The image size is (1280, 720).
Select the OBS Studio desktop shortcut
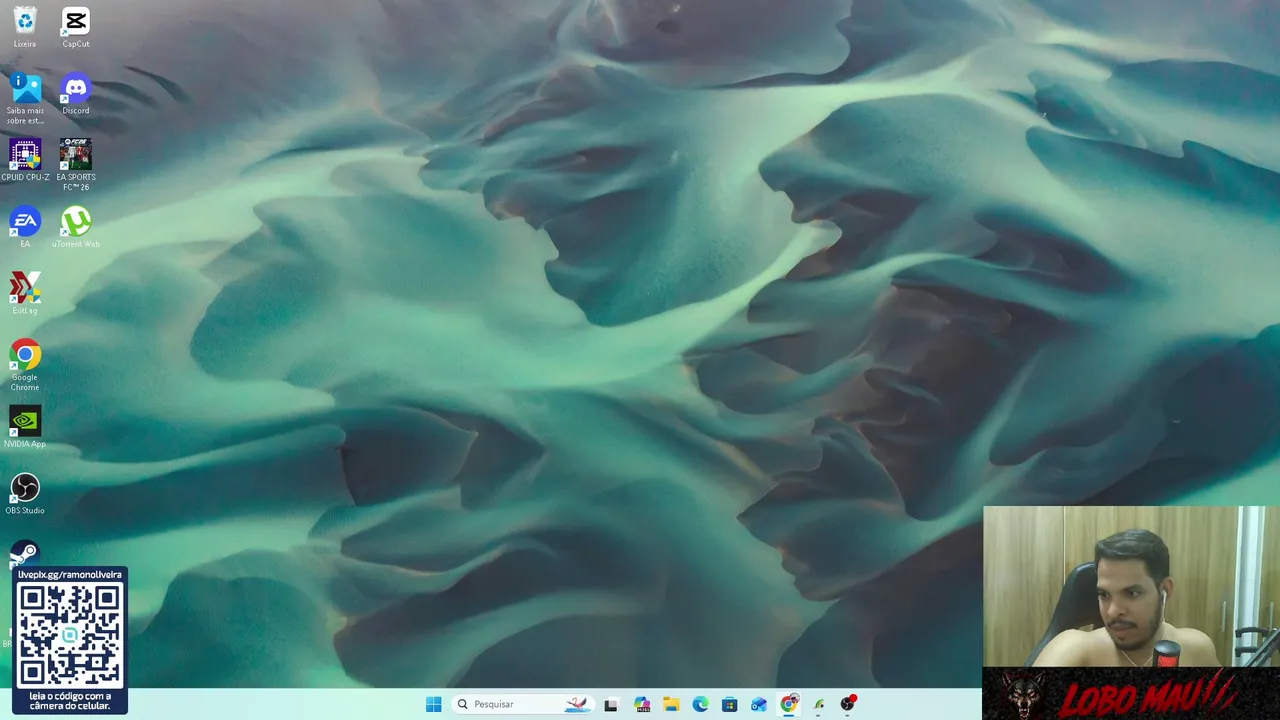pos(25,494)
